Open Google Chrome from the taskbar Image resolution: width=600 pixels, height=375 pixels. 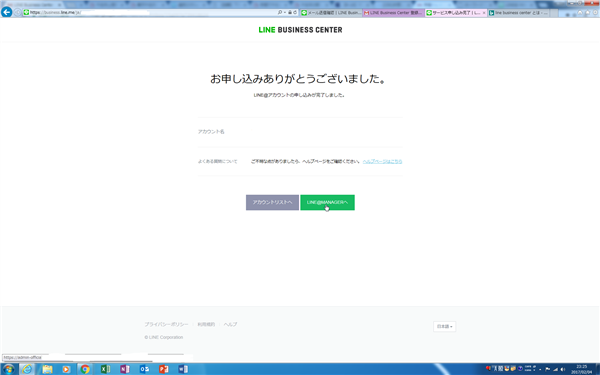[85, 369]
